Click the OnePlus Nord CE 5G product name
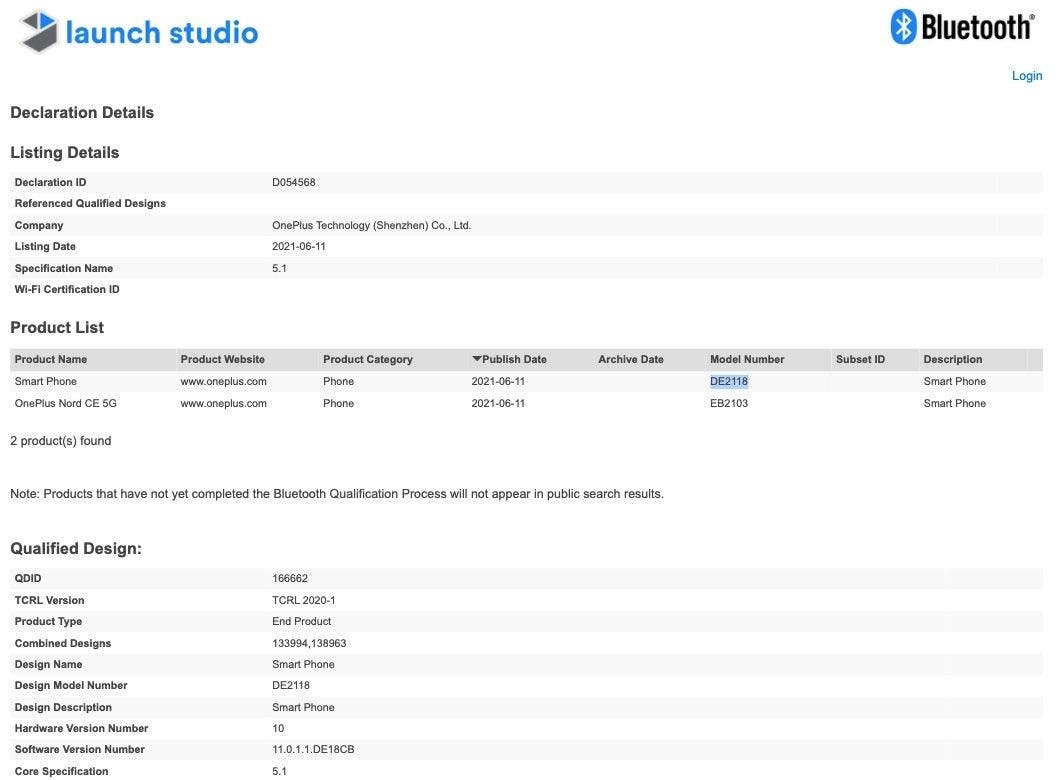 [x=66, y=403]
